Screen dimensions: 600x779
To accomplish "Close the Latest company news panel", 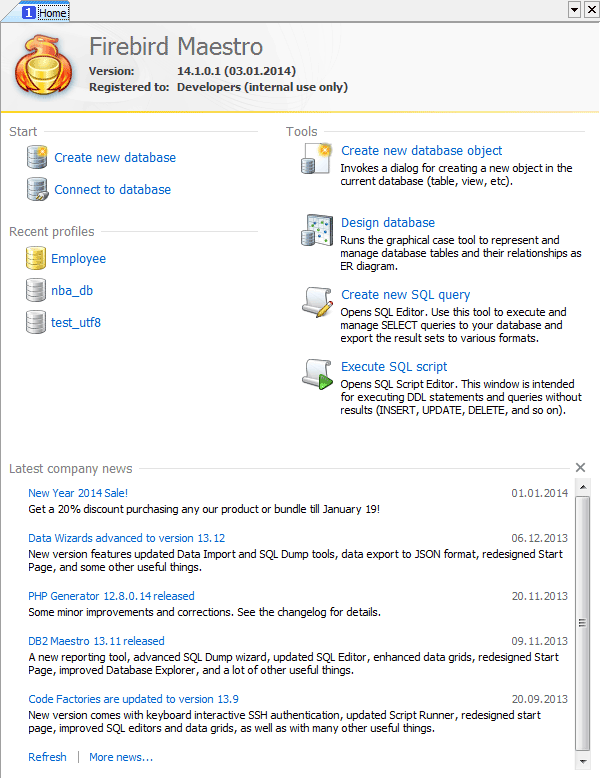I will [581, 468].
